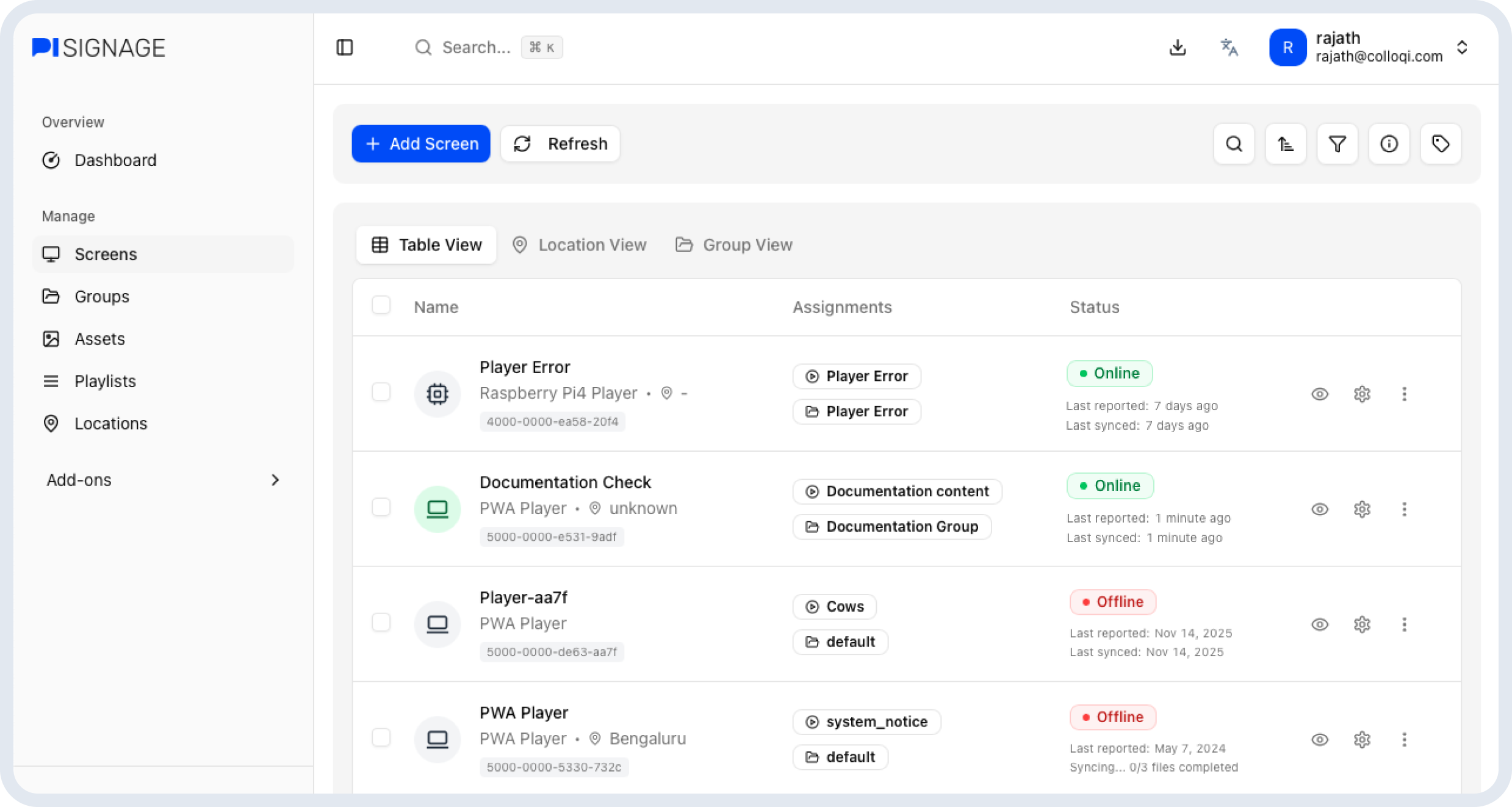Click the download icon in the header
This screenshot has height=807, width=1512.
tap(1178, 48)
